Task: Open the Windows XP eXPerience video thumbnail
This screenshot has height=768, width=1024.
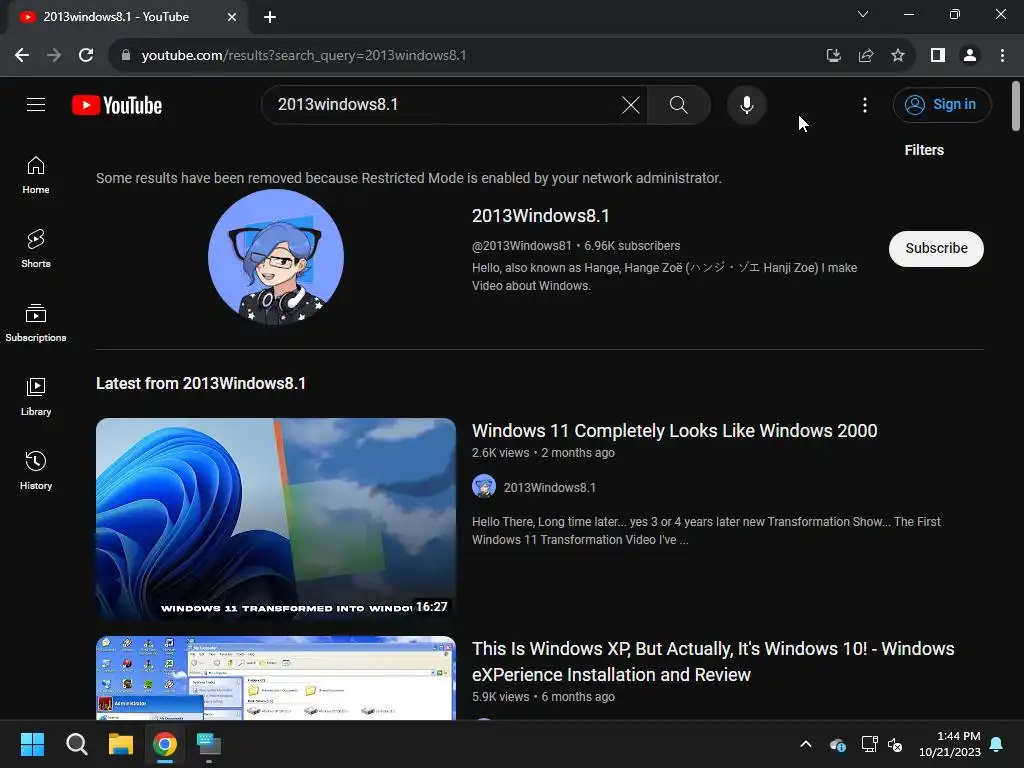Action: click(x=276, y=678)
